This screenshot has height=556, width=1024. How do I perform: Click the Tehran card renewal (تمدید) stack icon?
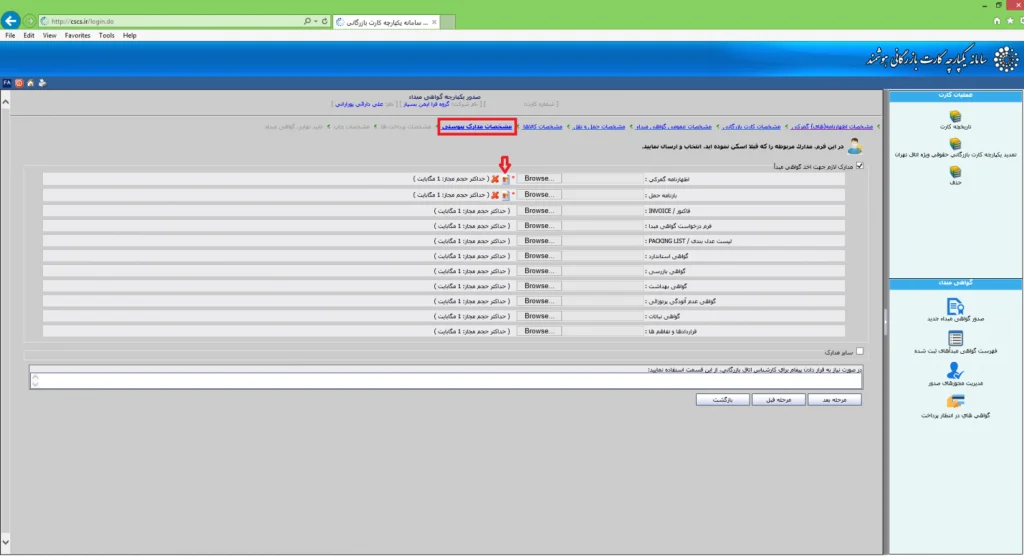tap(955, 144)
